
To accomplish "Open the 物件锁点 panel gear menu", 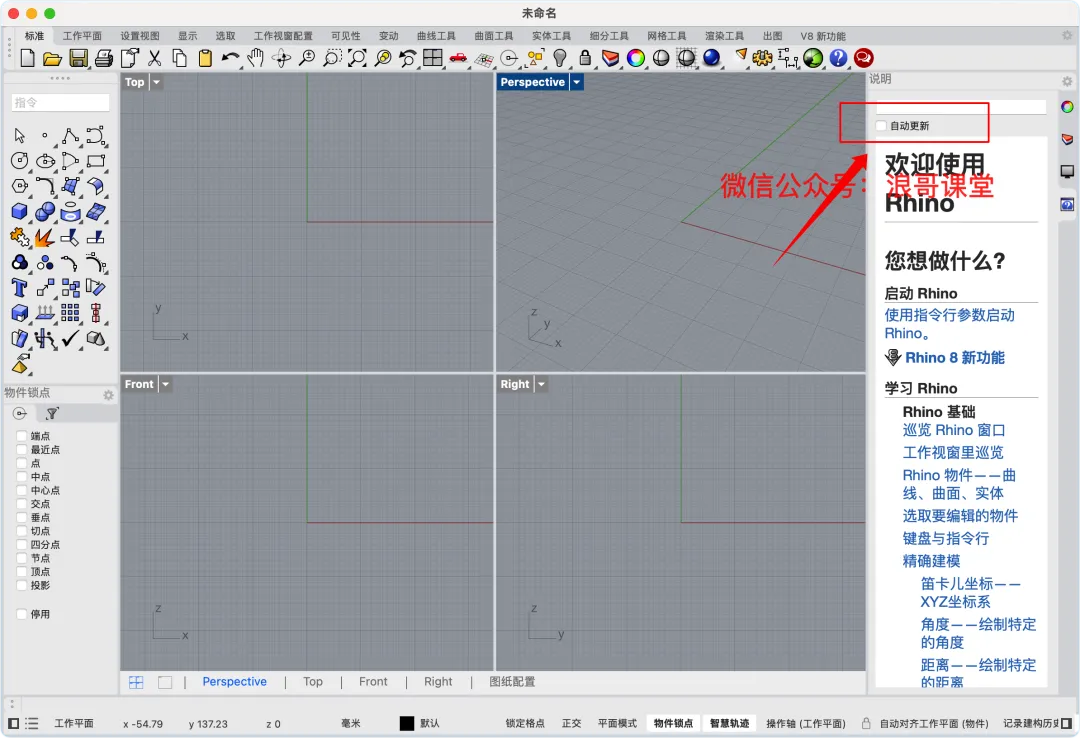I will click(x=108, y=395).
